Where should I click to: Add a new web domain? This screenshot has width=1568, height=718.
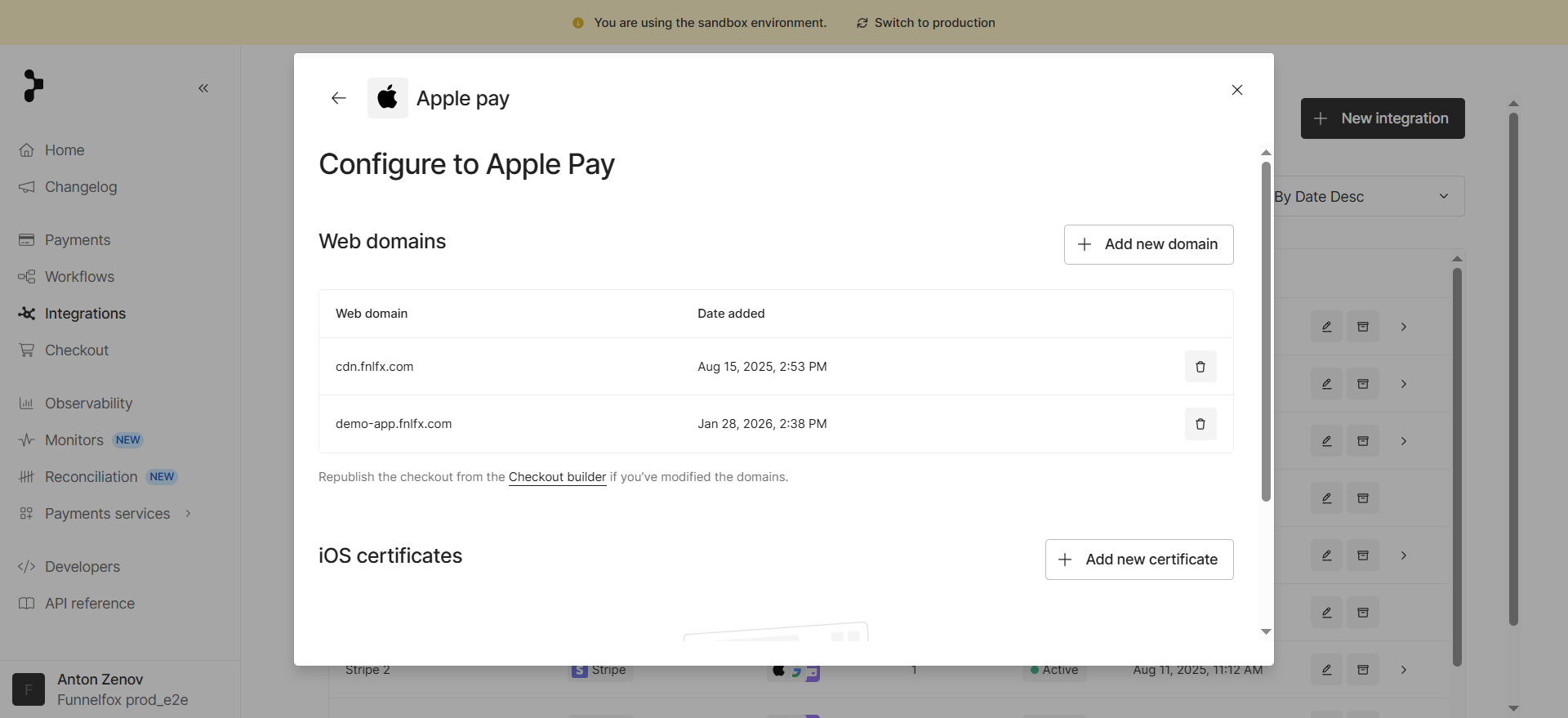pos(1148,244)
